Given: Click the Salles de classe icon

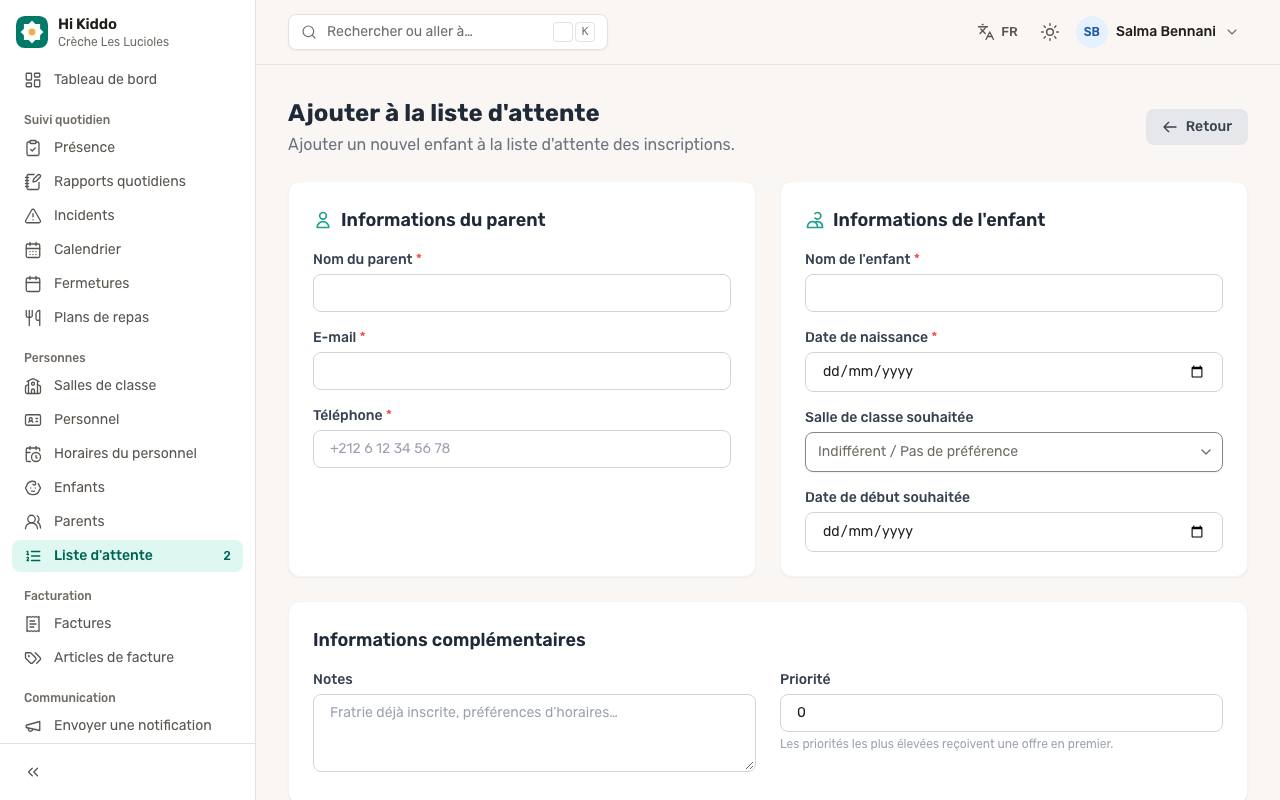Looking at the screenshot, I should tap(33, 386).
